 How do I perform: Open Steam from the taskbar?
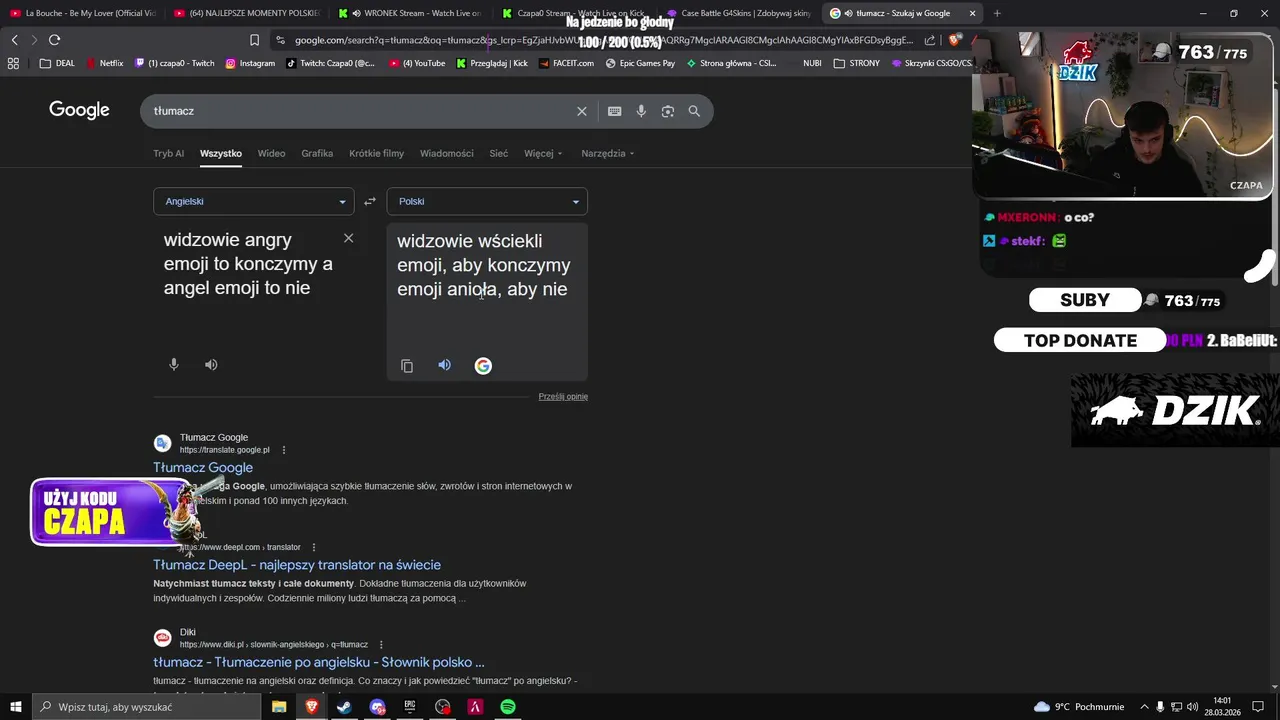pyautogui.click(x=344, y=707)
